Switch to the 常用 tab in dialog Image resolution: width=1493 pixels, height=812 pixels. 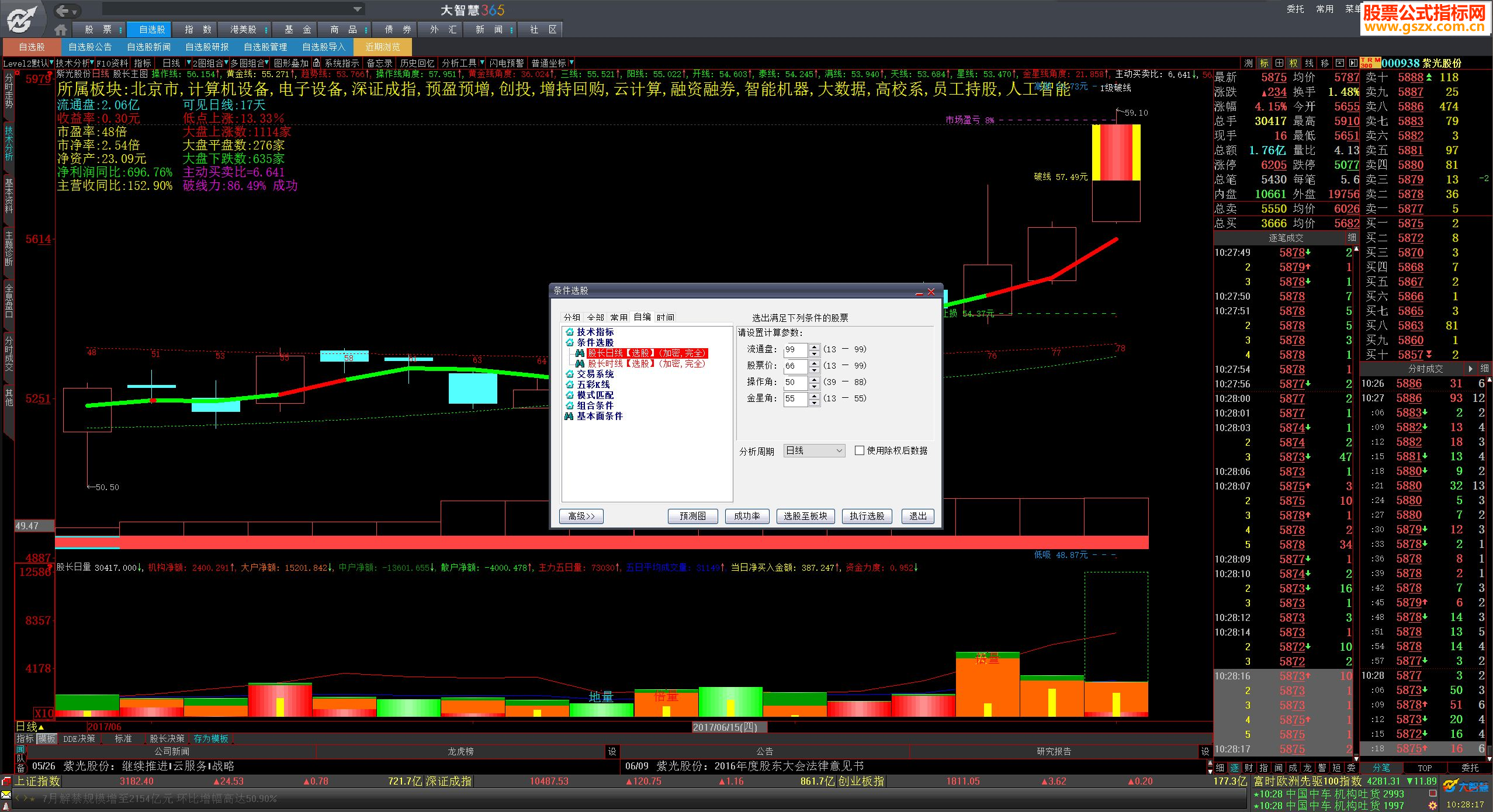point(619,317)
